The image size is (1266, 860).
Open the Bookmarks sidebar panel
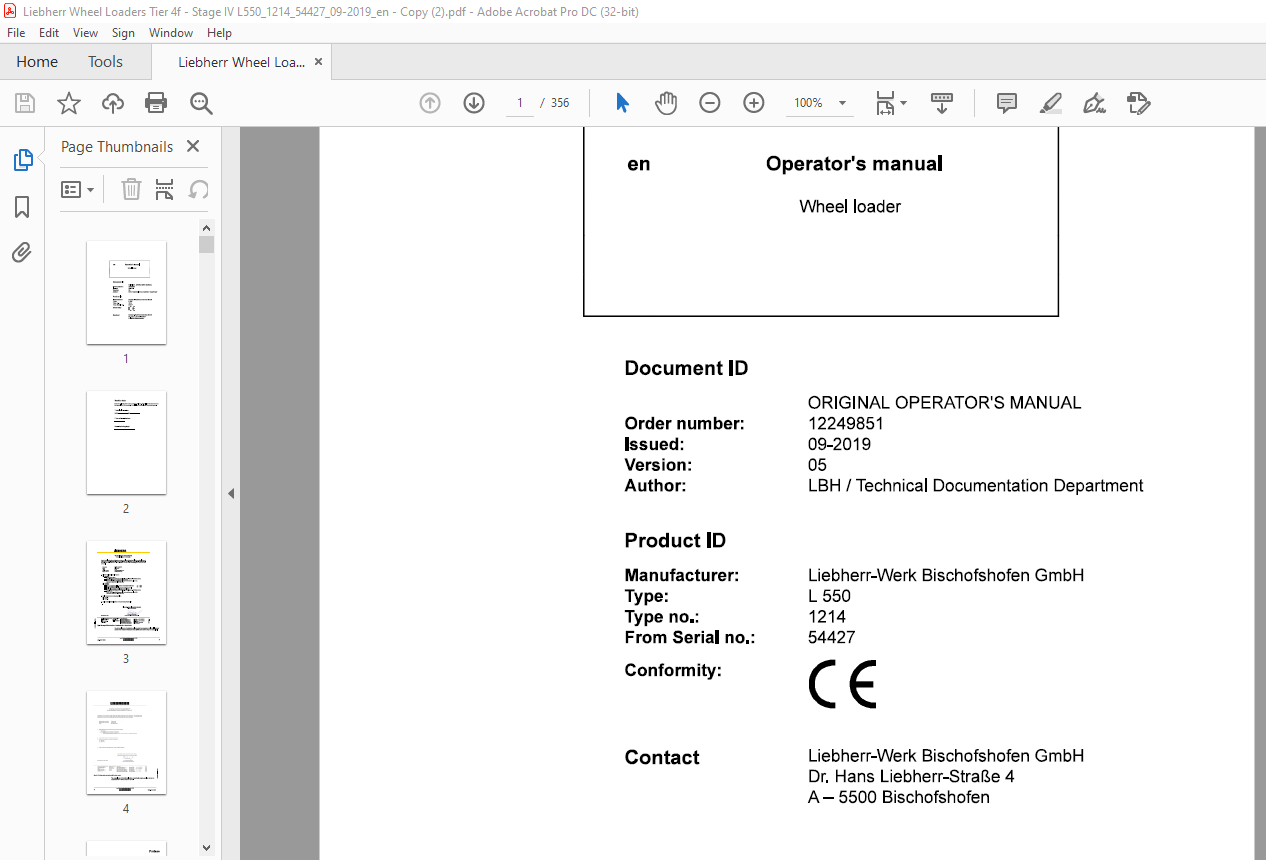coord(22,207)
